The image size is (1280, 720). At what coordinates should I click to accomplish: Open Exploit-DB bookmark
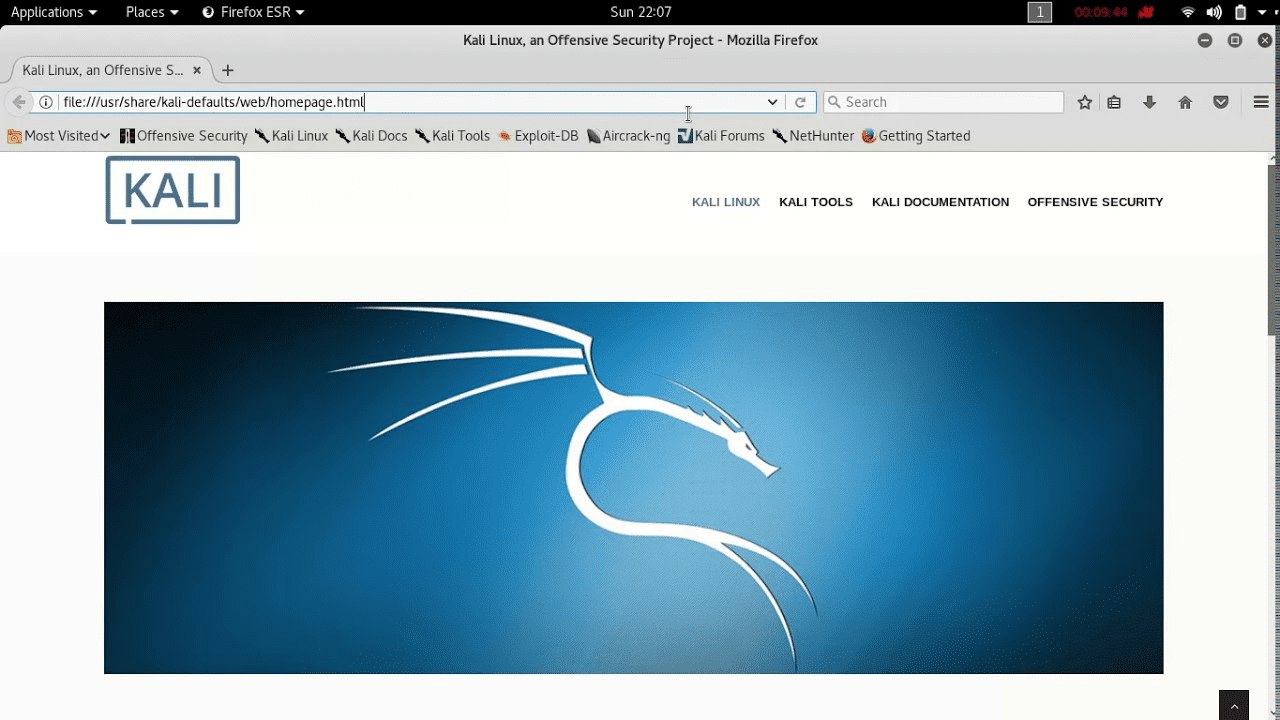(x=538, y=136)
